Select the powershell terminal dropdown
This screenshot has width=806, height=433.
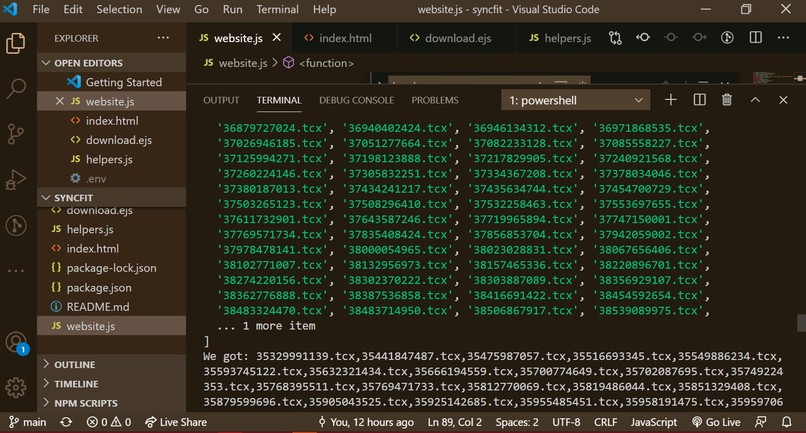(x=576, y=100)
